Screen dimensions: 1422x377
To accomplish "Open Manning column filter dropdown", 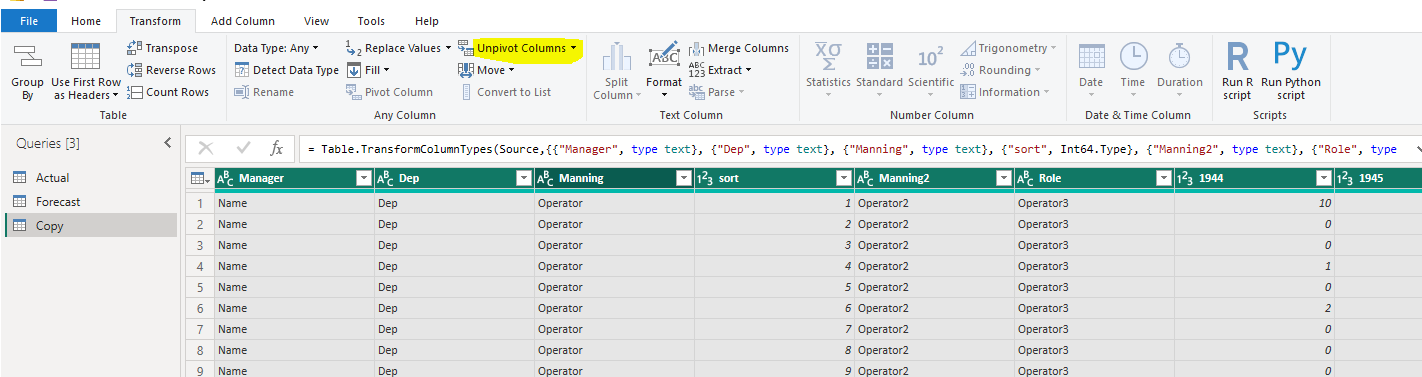I will pyautogui.click(x=683, y=178).
